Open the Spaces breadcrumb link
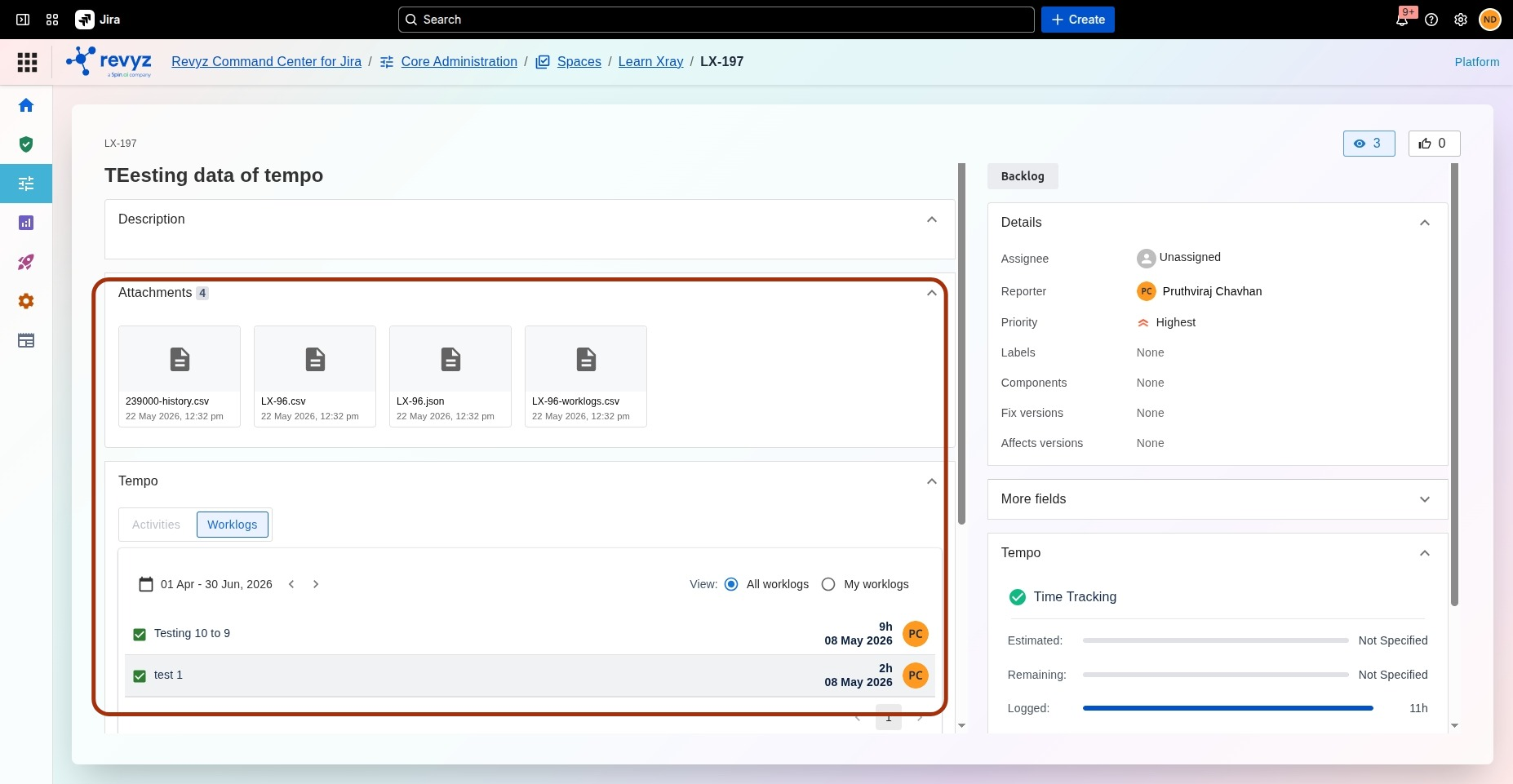This screenshot has width=1513, height=784. pyautogui.click(x=579, y=62)
